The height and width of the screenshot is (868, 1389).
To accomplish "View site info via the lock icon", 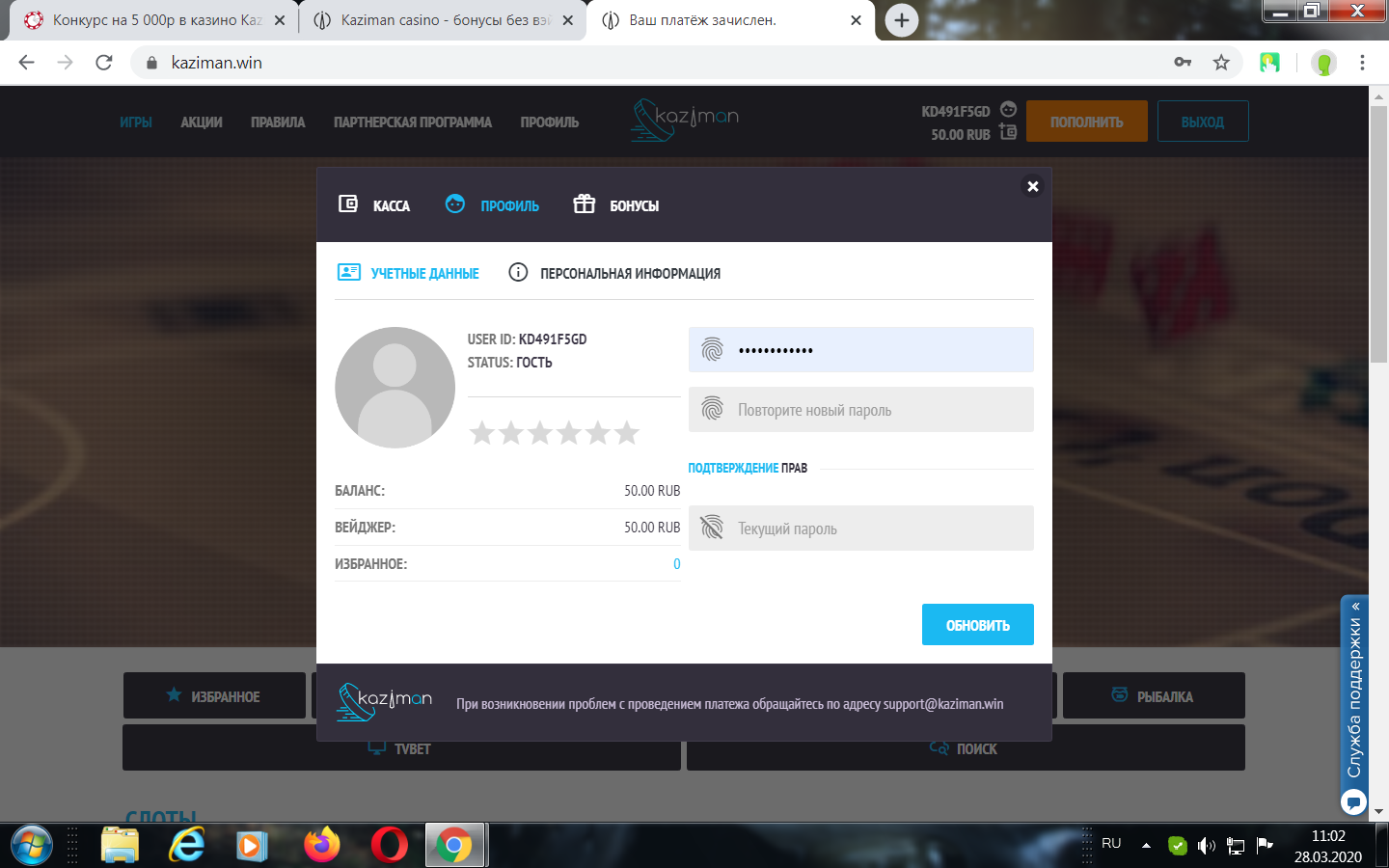I will 150,63.
